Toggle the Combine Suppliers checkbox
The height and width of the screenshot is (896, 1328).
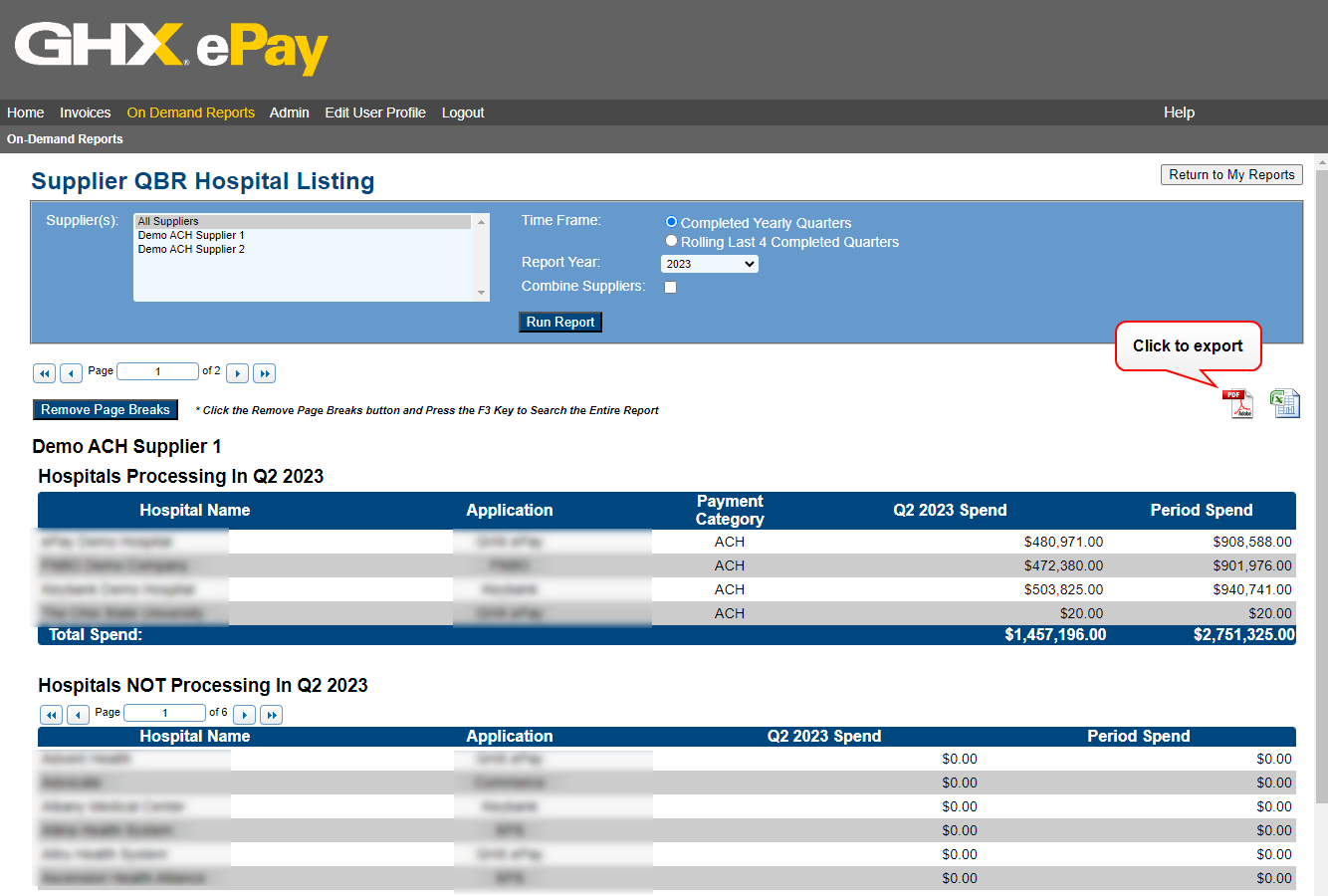pyautogui.click(x=670, y=287)
